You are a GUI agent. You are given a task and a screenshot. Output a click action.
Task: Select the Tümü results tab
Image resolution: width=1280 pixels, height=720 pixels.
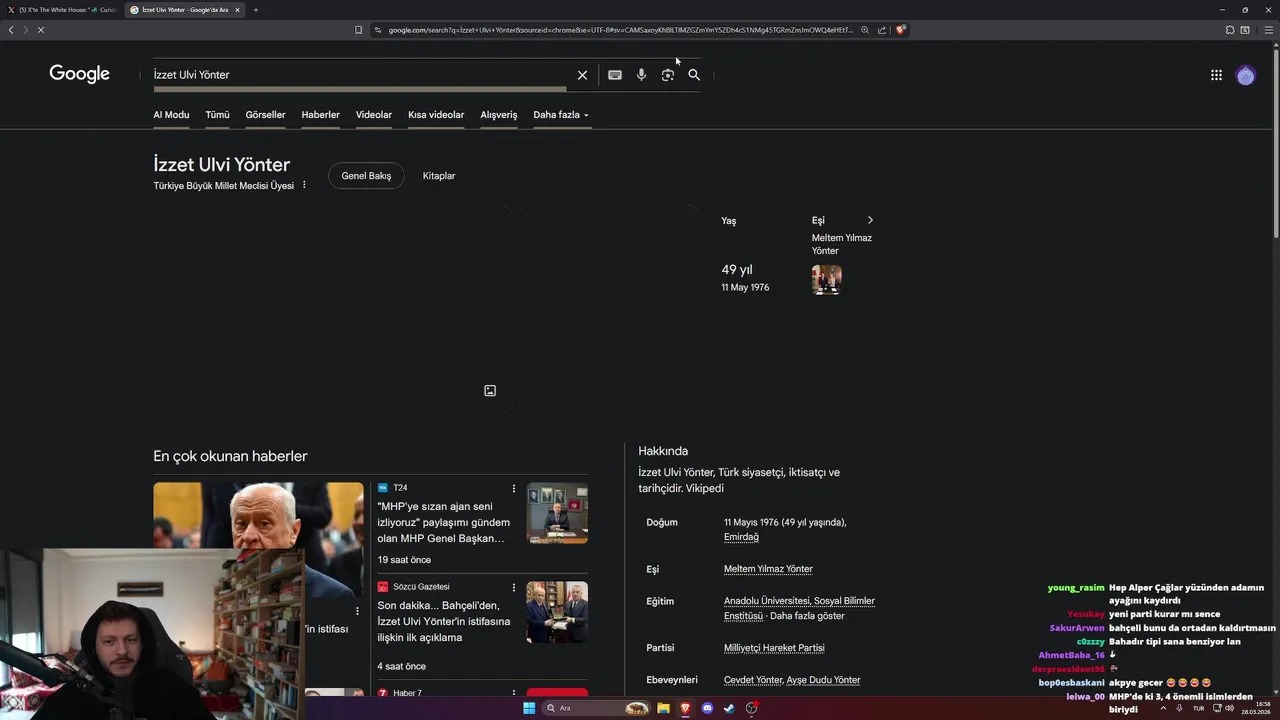(x=217, y=115)
